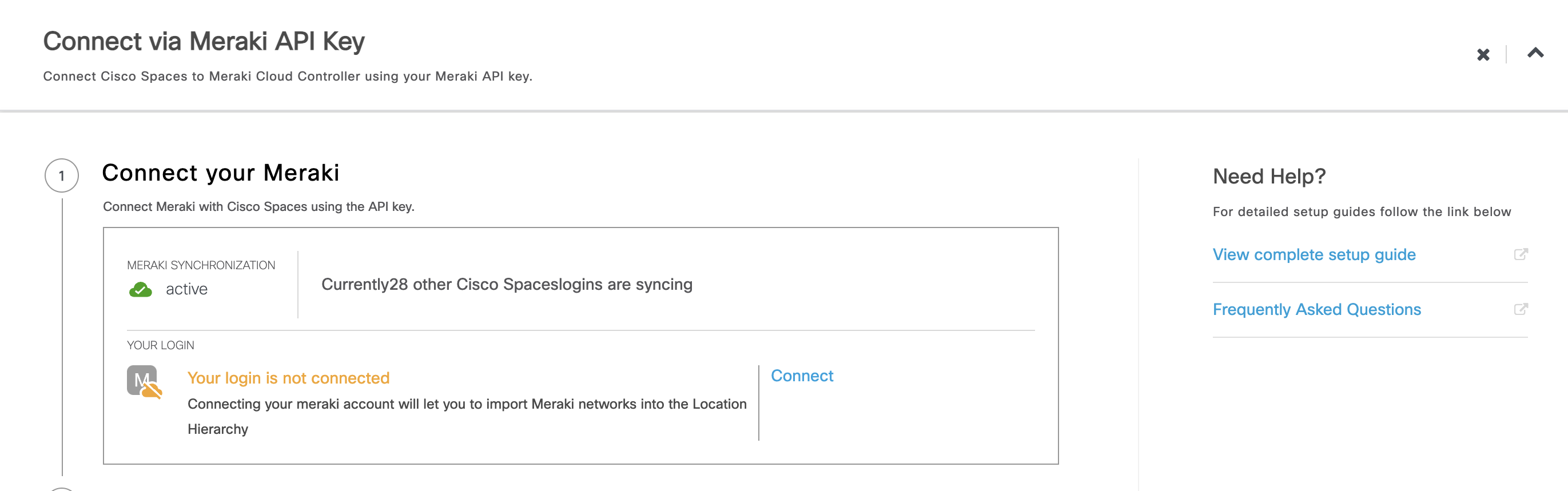Open the View complete setup guide link
This screenshot has height=491, width=1568.
(1314, 254)
